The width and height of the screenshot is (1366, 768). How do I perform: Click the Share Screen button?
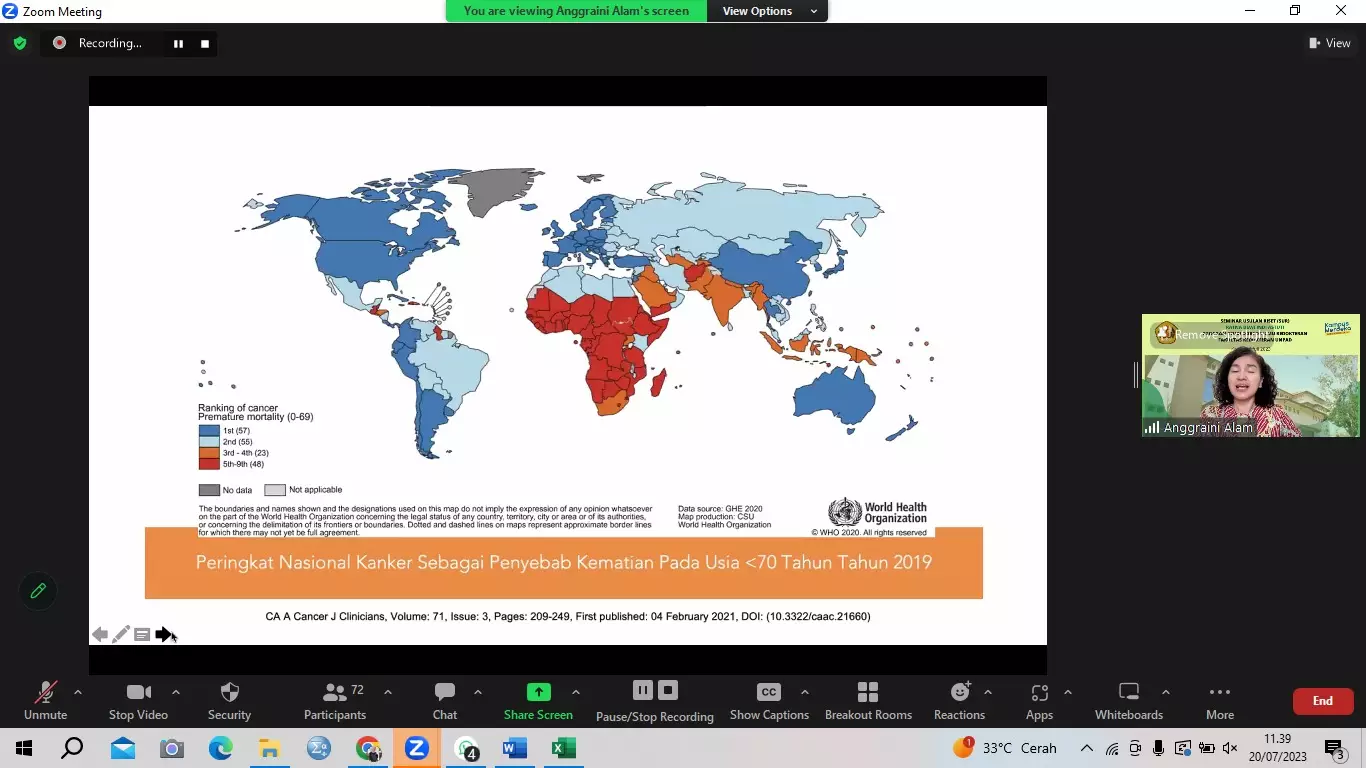(538, 700)
